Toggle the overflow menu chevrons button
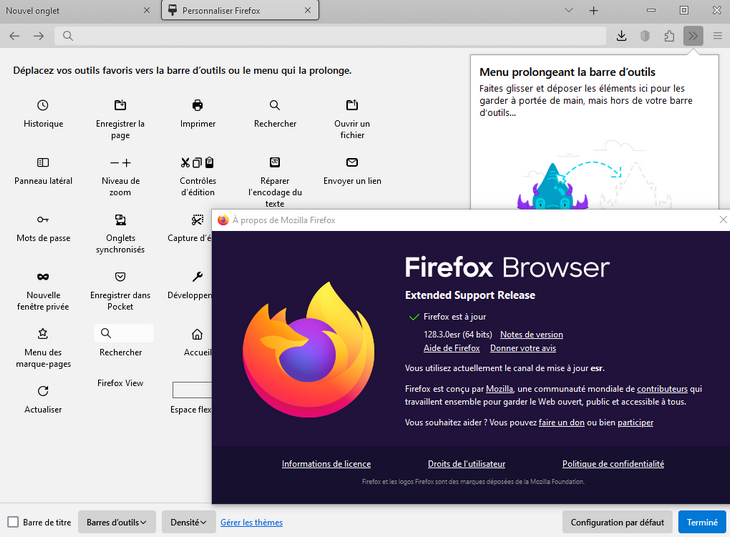This screenshot has width=730, height=537. 693,36
